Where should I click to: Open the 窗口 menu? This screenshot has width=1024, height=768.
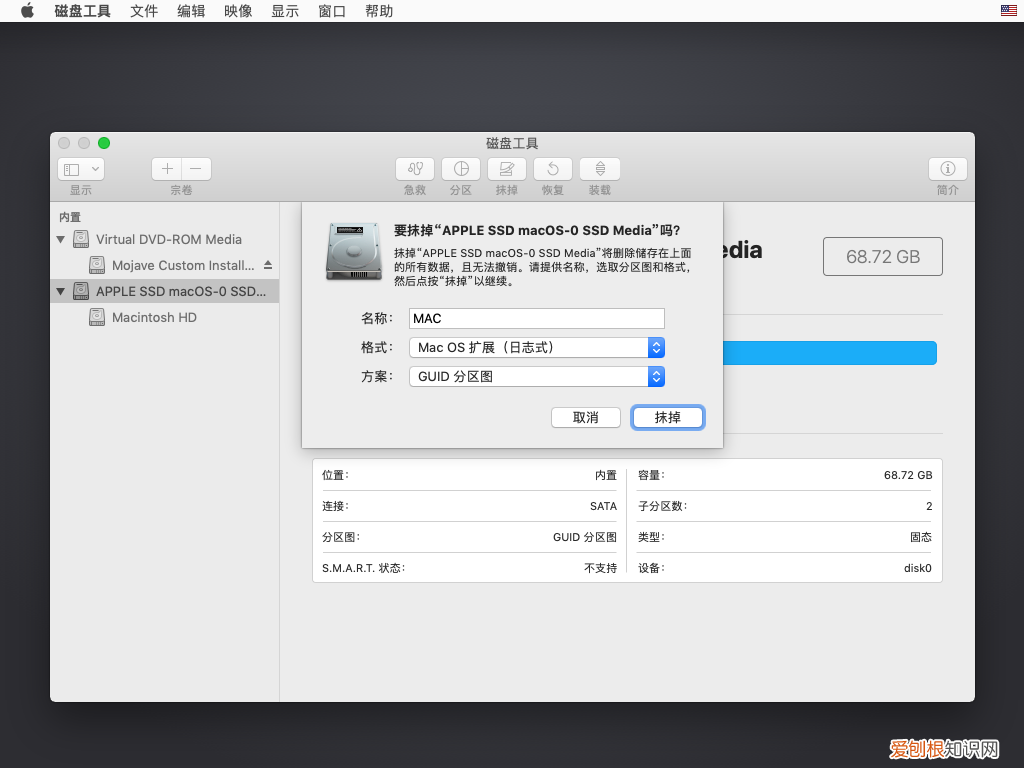click(x=332, y=11)
